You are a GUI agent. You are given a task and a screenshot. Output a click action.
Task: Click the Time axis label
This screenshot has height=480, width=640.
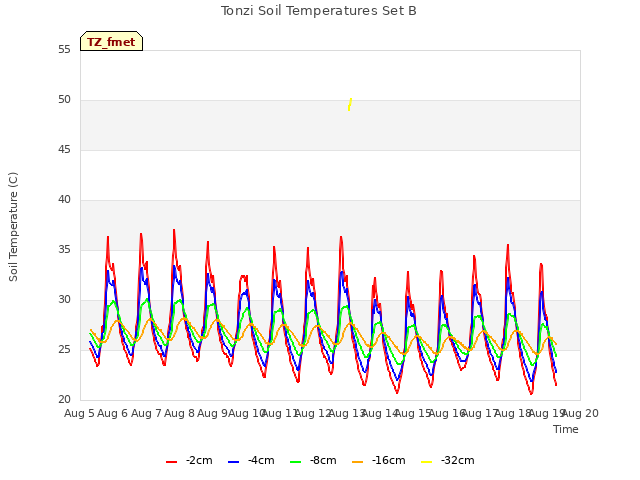(x=566, y=429)
